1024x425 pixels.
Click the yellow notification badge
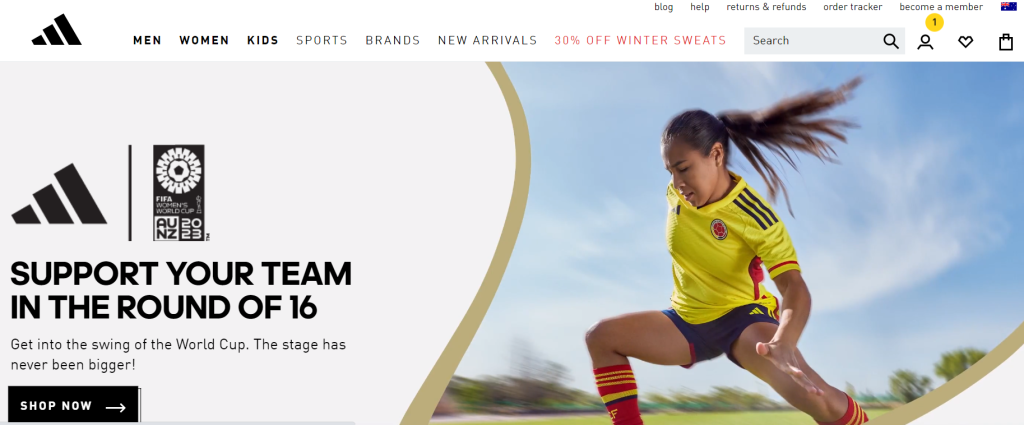[x=935, y=22]
